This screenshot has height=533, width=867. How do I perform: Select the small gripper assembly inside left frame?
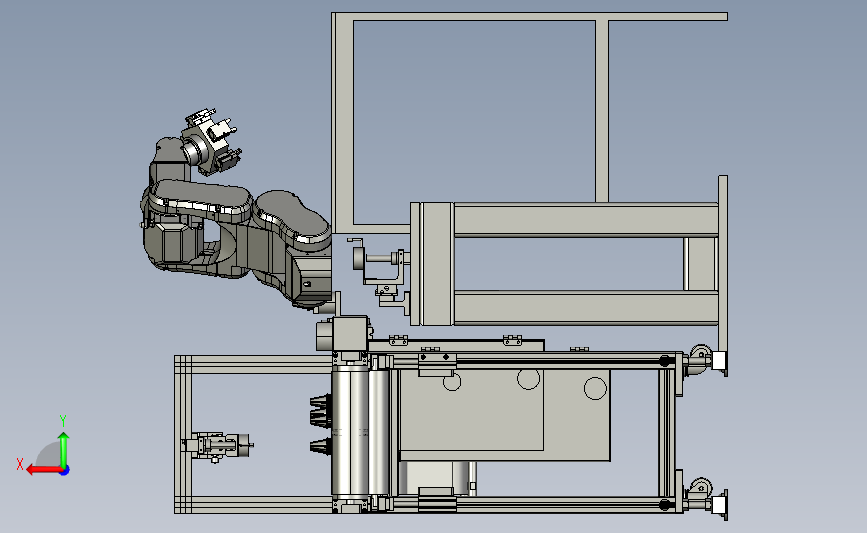(x=217, y=446)
